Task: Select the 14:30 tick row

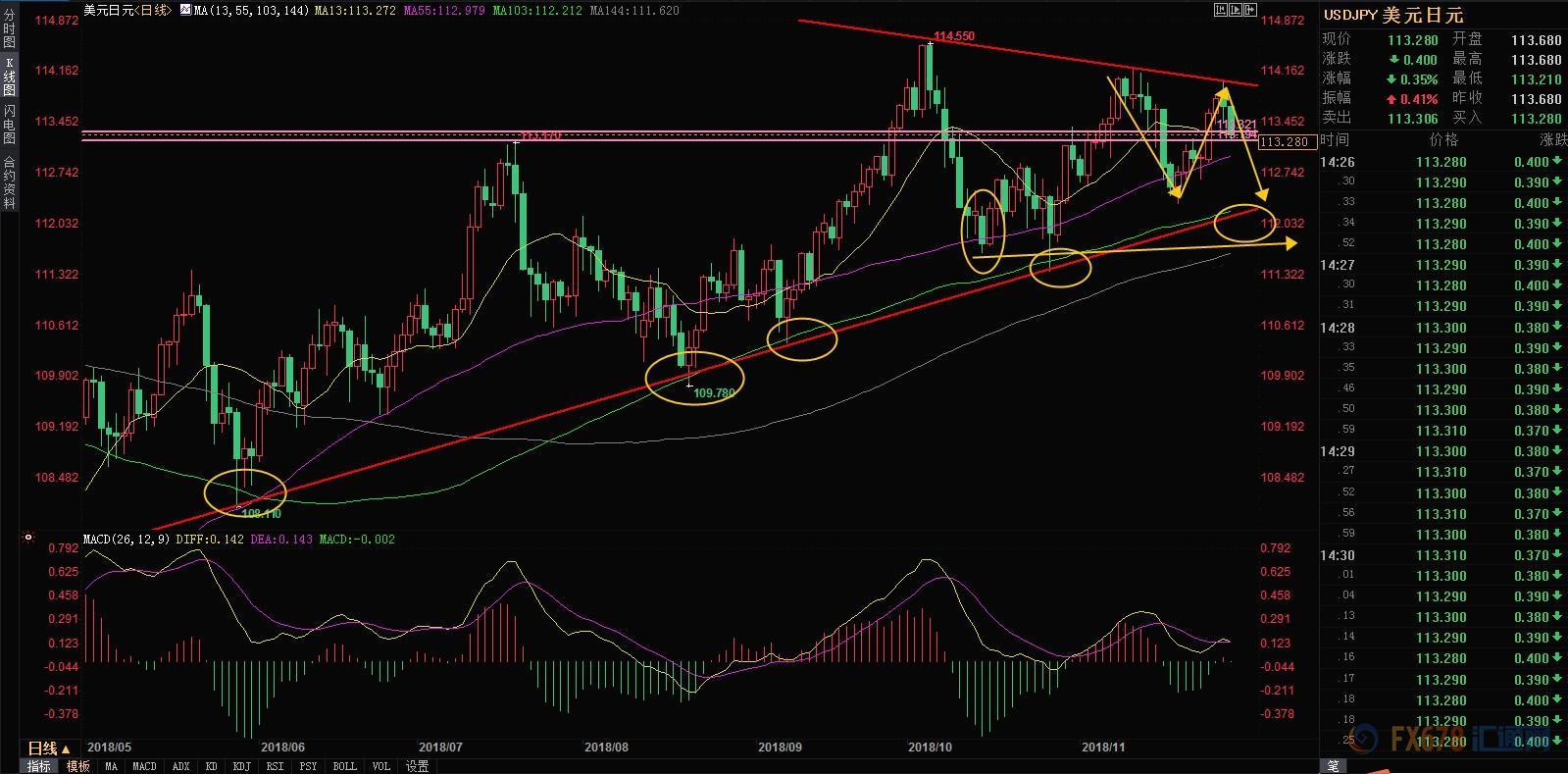Action: point(1443,555)
